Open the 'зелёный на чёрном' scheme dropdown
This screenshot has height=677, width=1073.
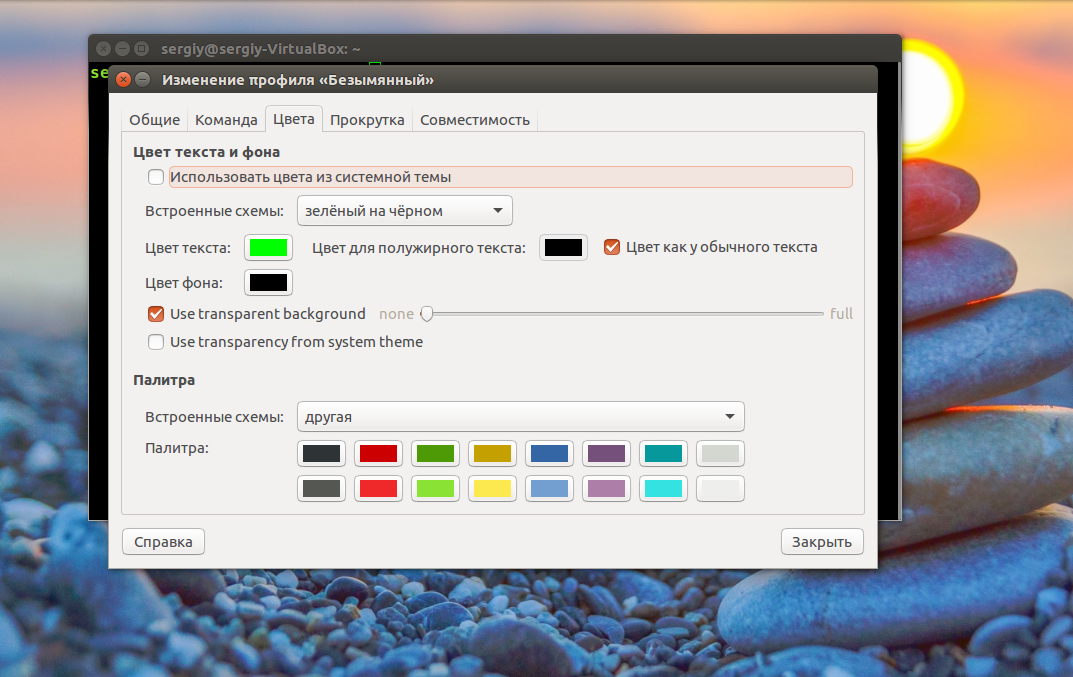pyautogui.click(x=404, y=211)
